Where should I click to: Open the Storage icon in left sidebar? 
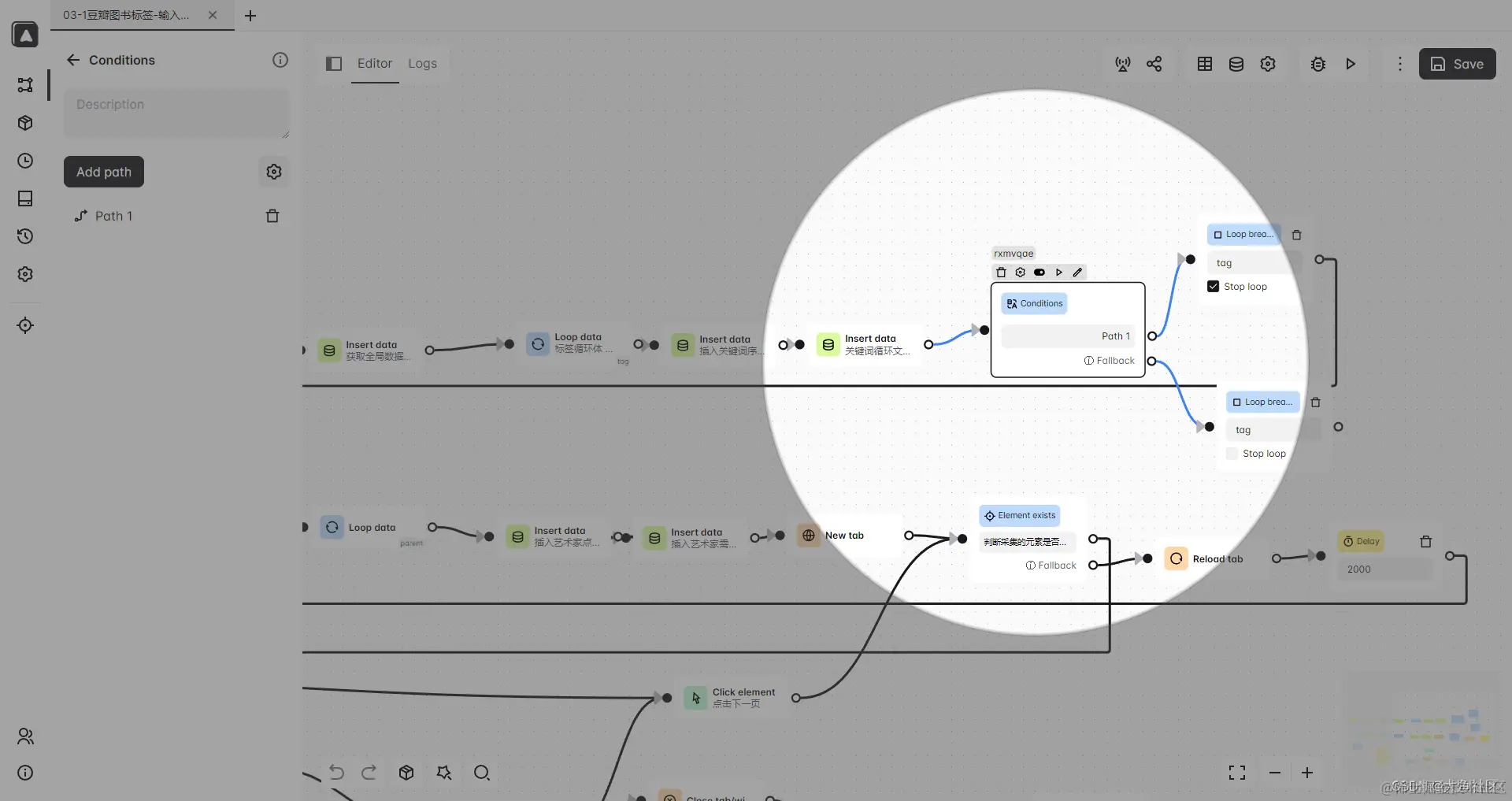25,198
